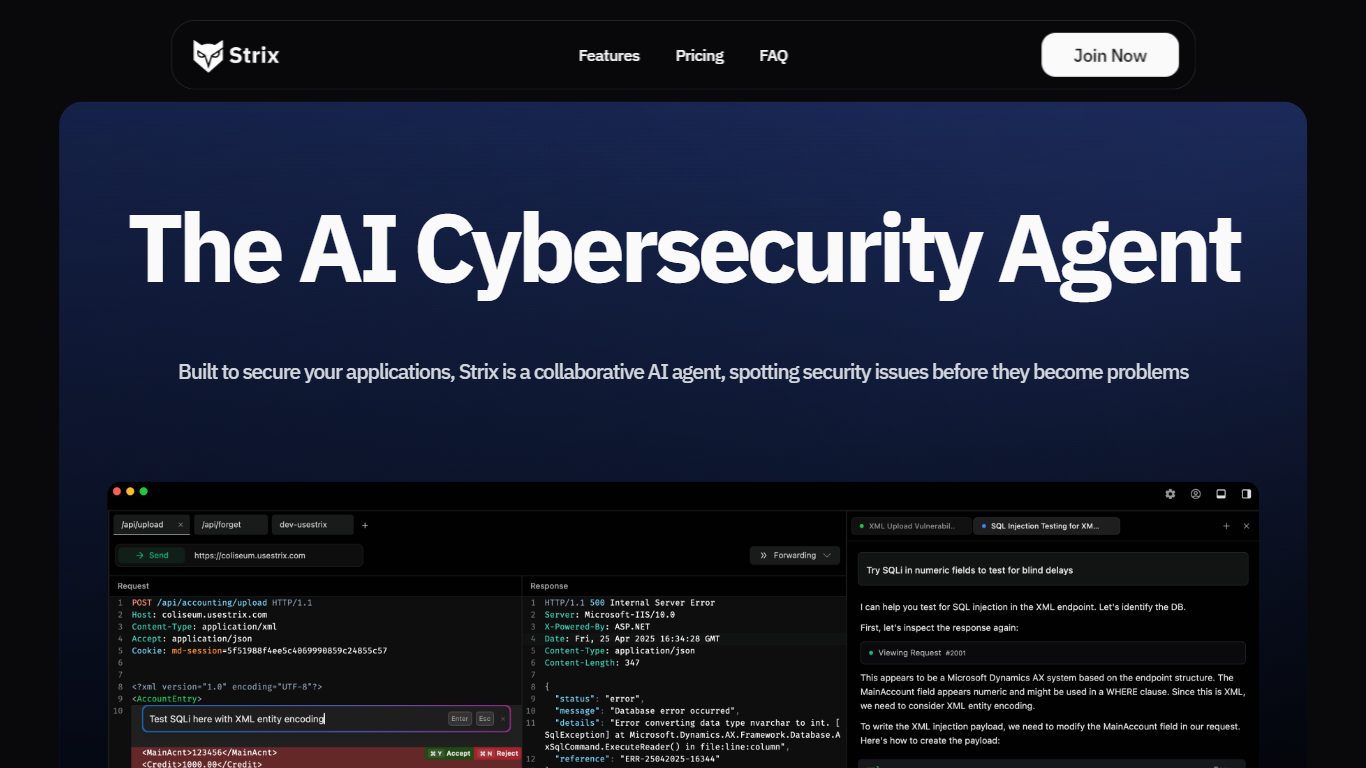
Task: Switch to the /api/upload tab
Action: pos(152,525)
